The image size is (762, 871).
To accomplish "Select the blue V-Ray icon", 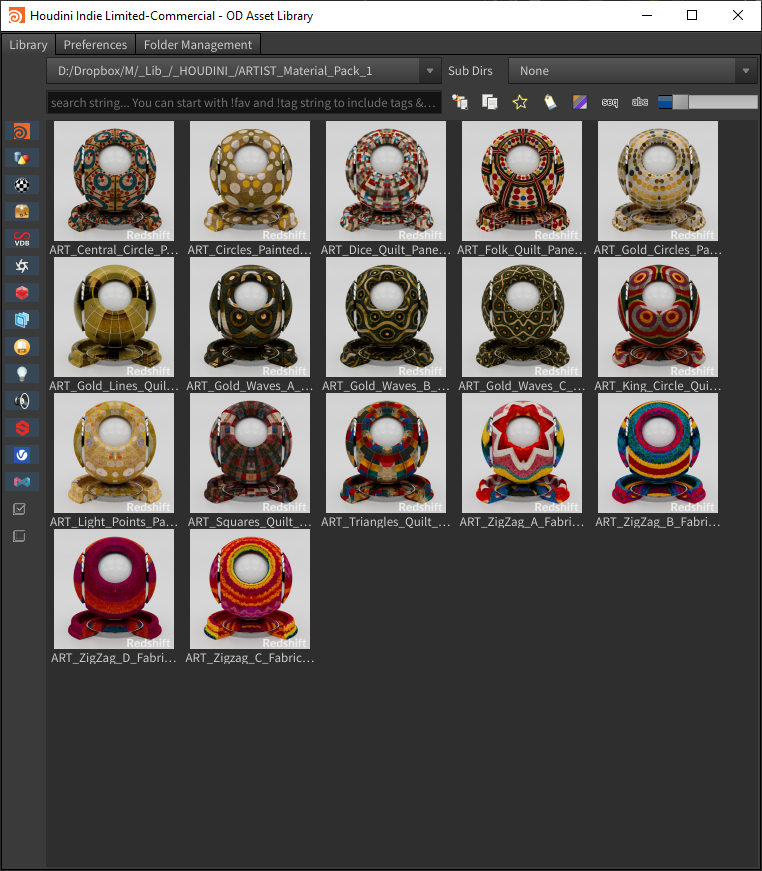I will (x=22, y=455).
